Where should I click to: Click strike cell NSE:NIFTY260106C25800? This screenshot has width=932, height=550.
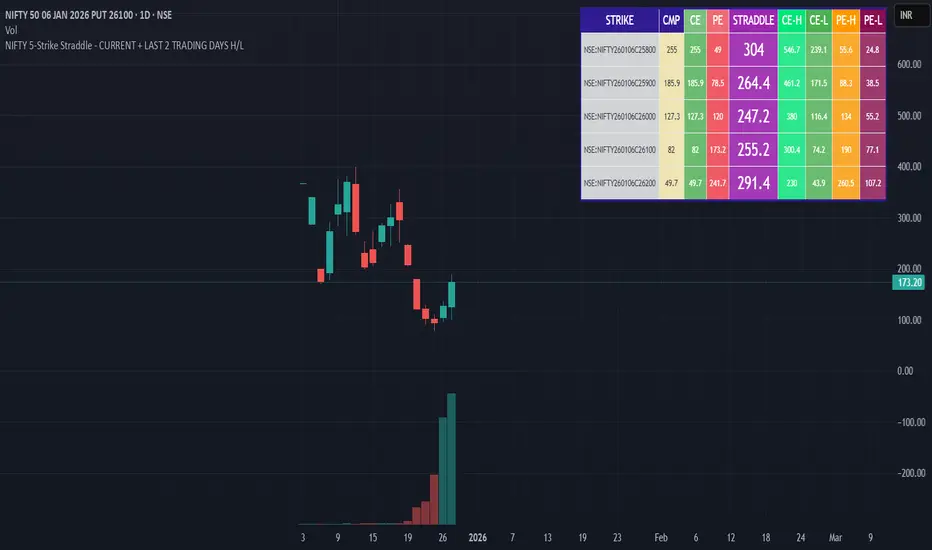point(619,49)
